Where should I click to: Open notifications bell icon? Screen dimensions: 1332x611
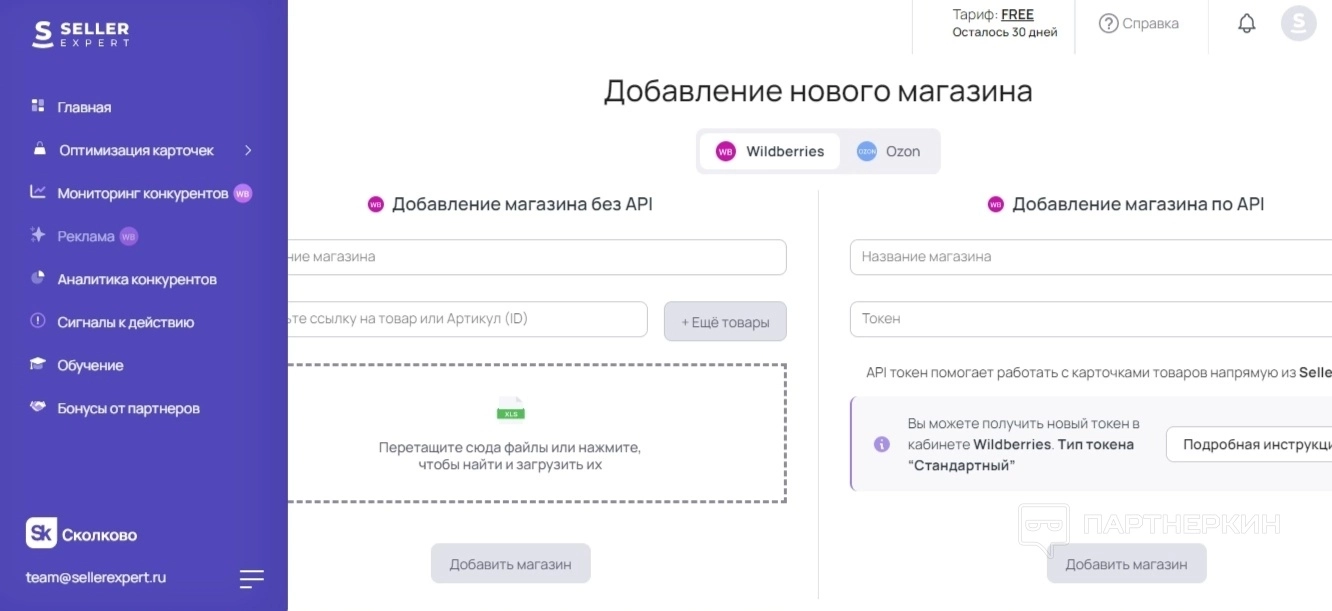[x=1247, y=23]
